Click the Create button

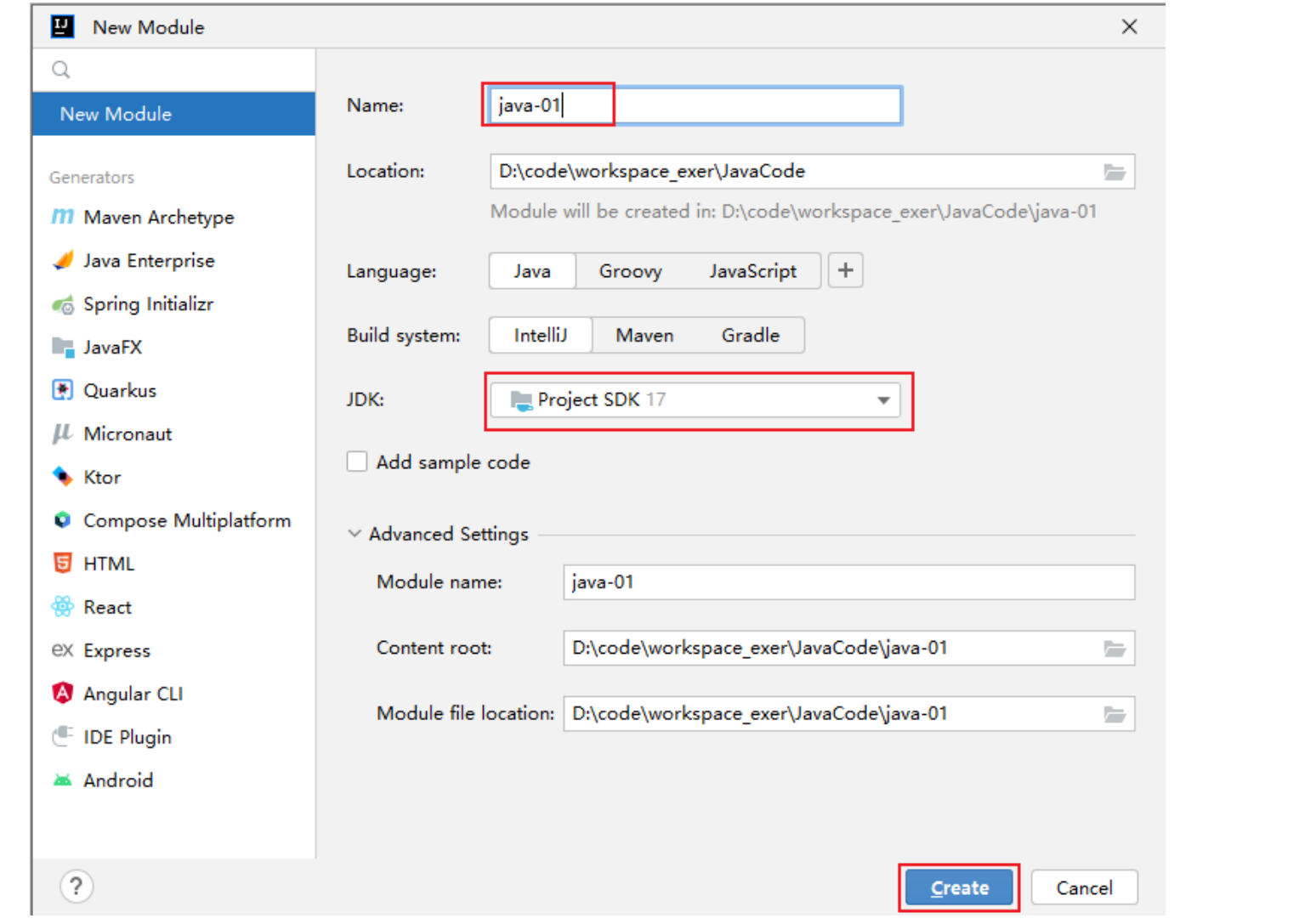click(959, 887)
